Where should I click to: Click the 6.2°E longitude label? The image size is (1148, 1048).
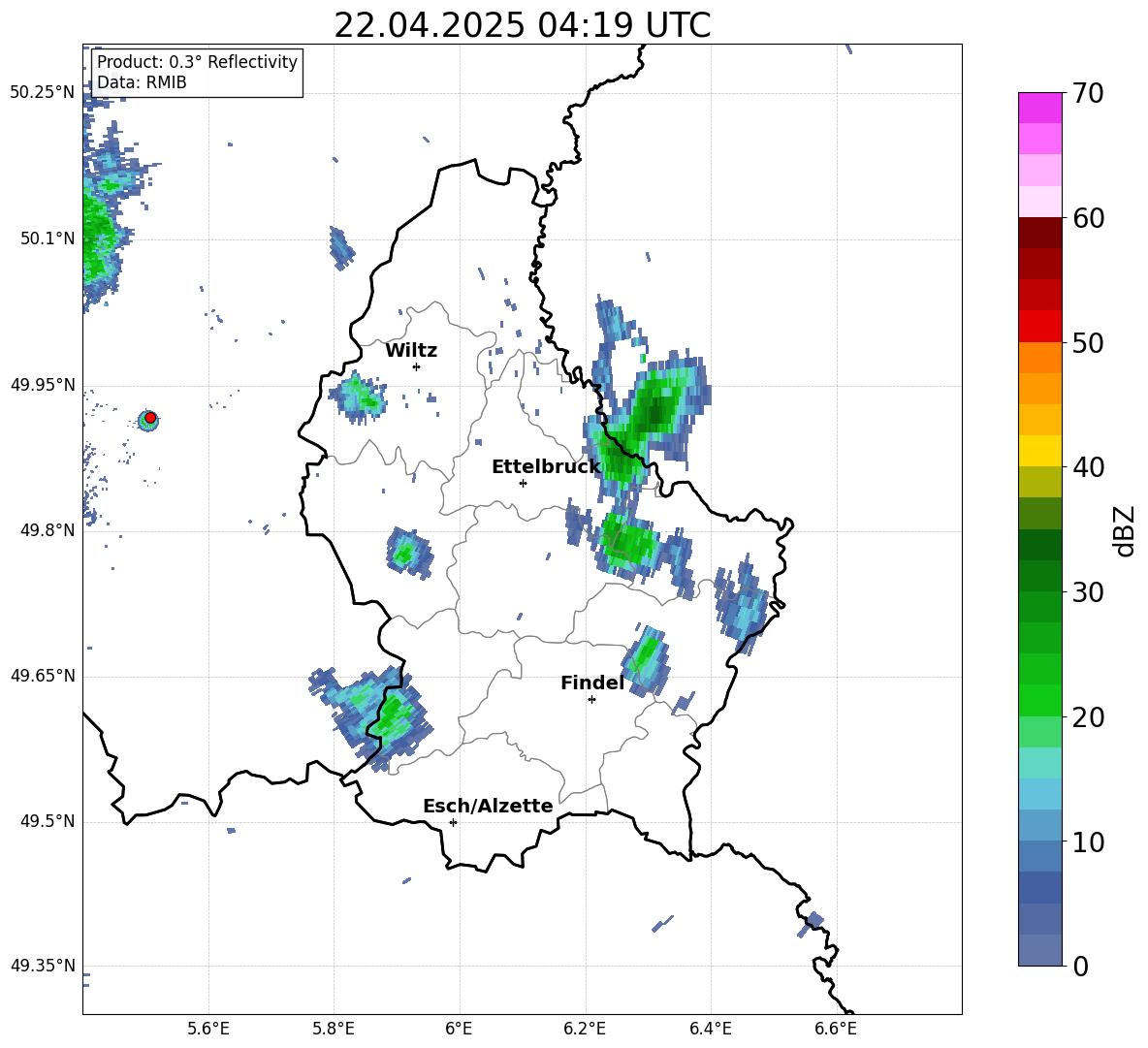(x=585, y=1029)
